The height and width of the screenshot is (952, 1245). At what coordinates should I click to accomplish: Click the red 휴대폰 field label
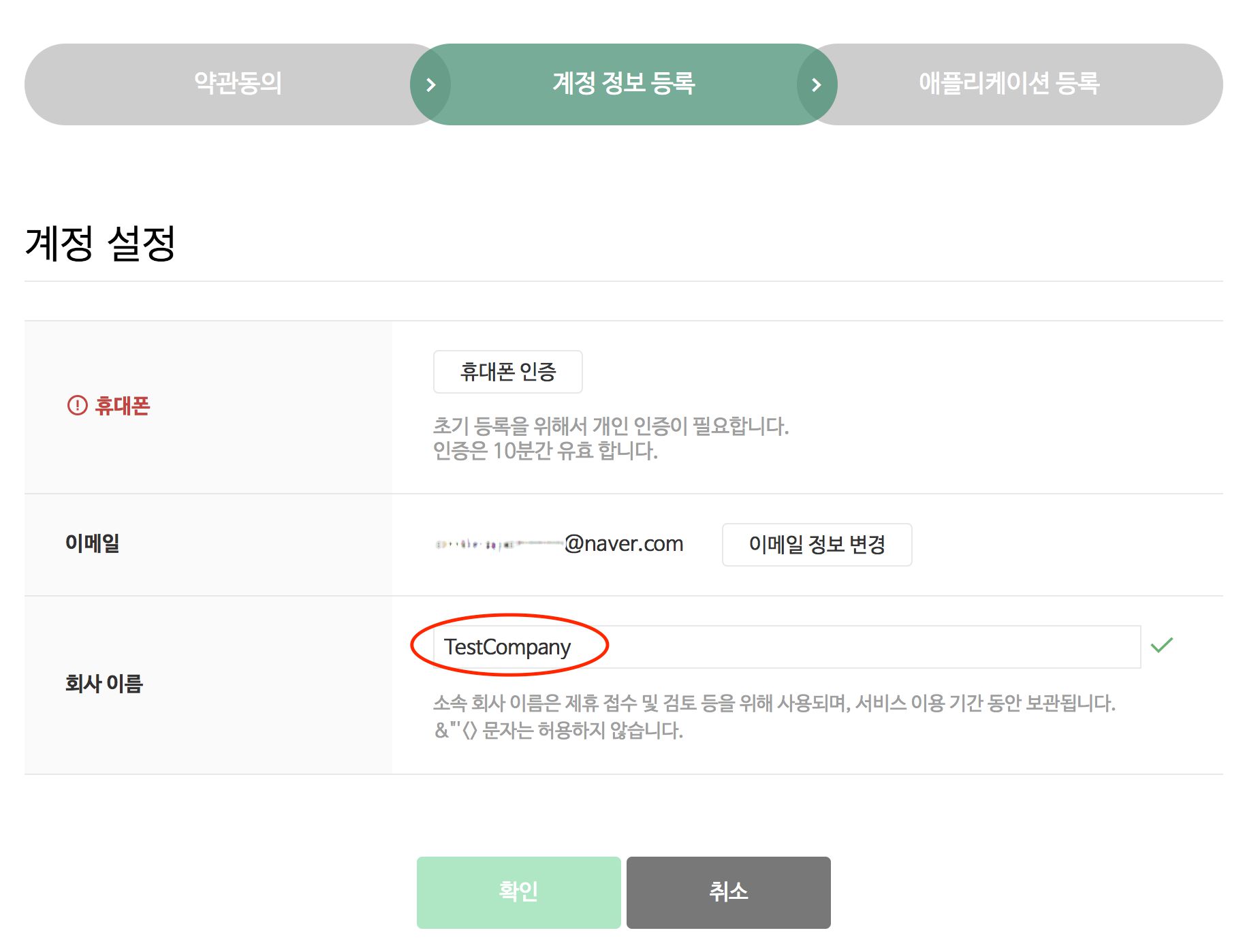[123, 406]
